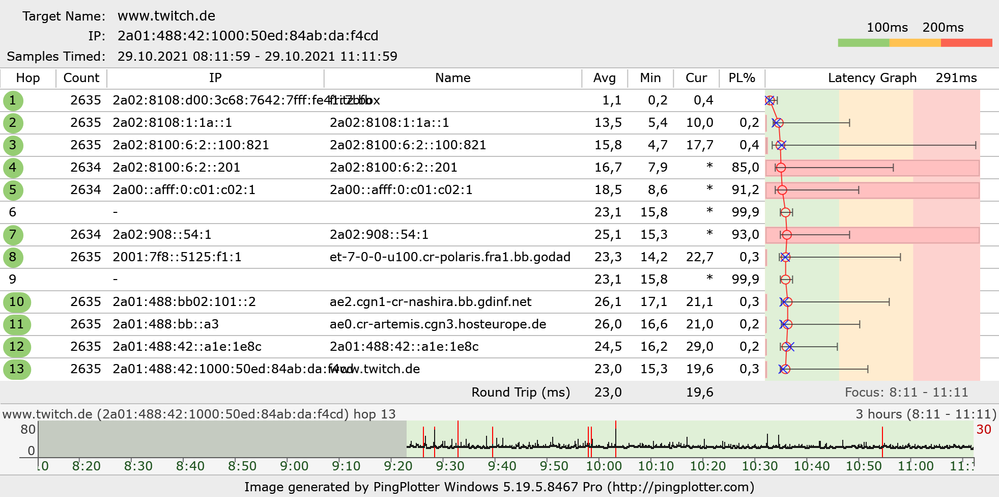Click the red legend bar segment
Viewport: 999px width, 497px height.
(967, 43)
